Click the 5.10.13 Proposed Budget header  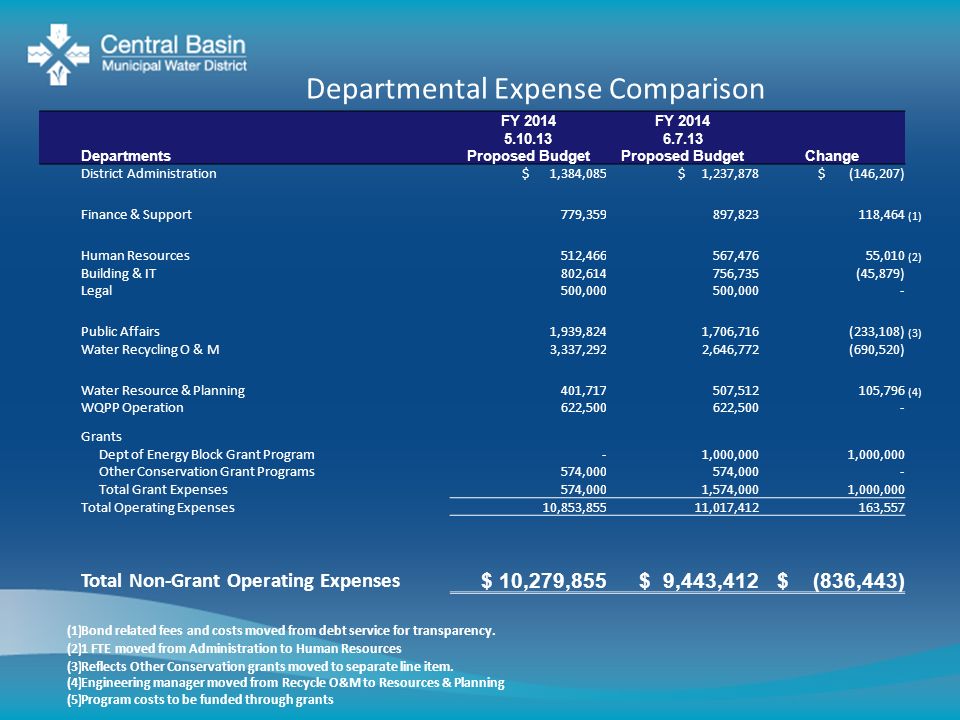528,138
